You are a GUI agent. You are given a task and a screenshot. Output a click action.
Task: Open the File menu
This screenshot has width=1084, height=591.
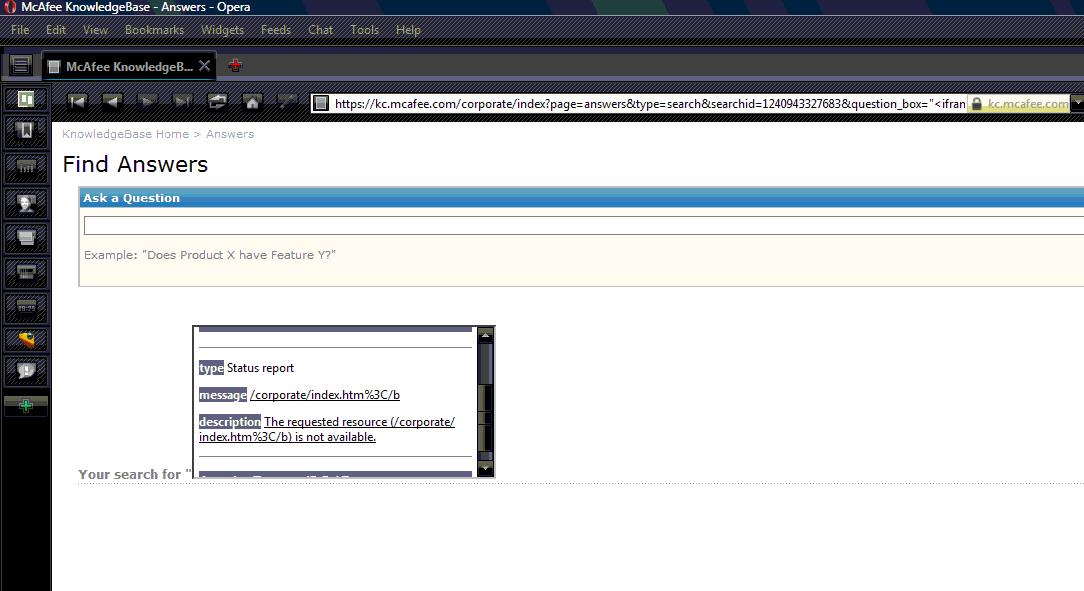[x=20, y=30]
